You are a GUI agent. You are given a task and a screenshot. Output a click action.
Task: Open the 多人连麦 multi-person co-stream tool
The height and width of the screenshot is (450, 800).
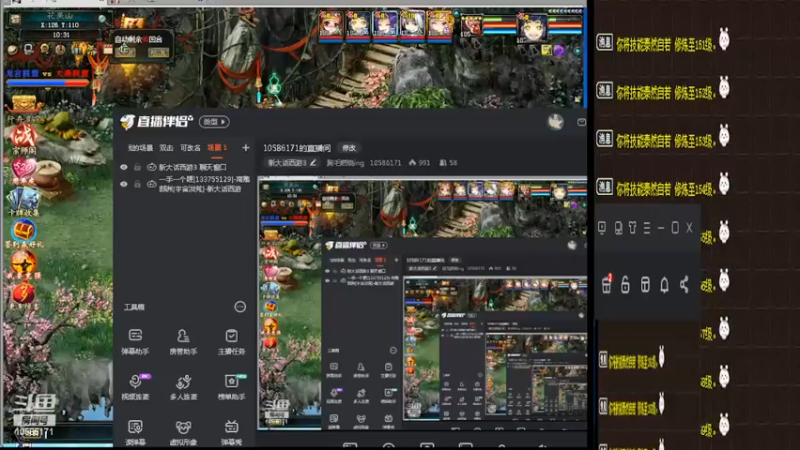click(x=183, y=387)
